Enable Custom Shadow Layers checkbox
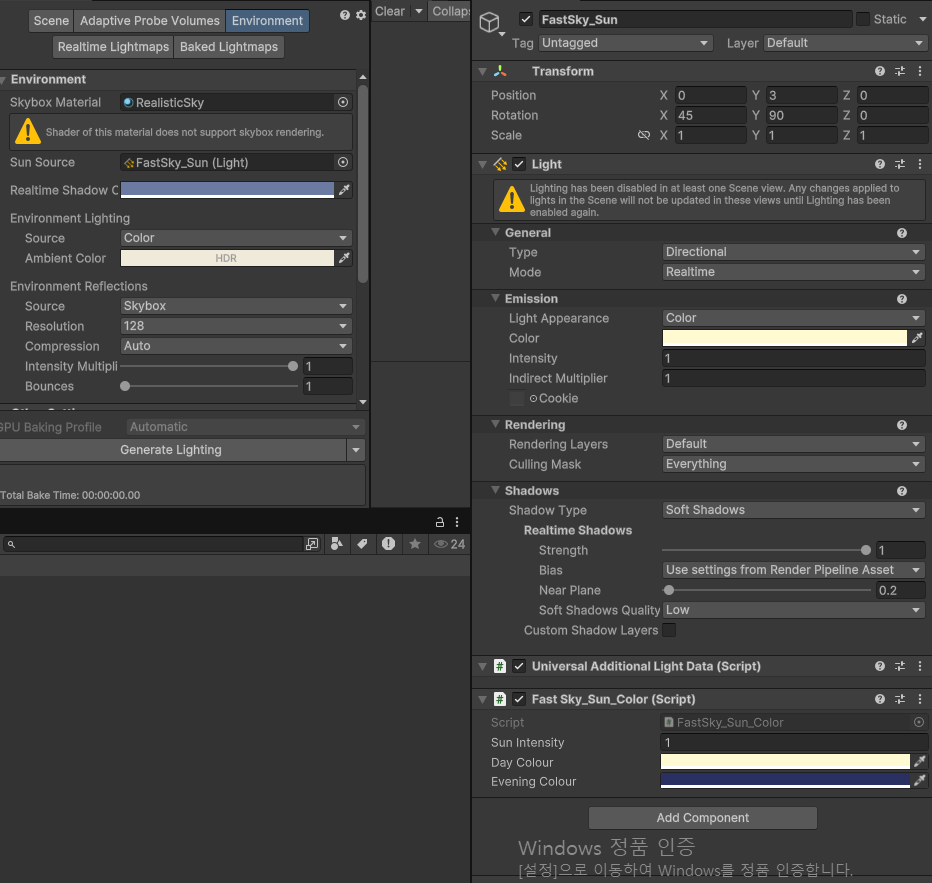 (669, 630)
